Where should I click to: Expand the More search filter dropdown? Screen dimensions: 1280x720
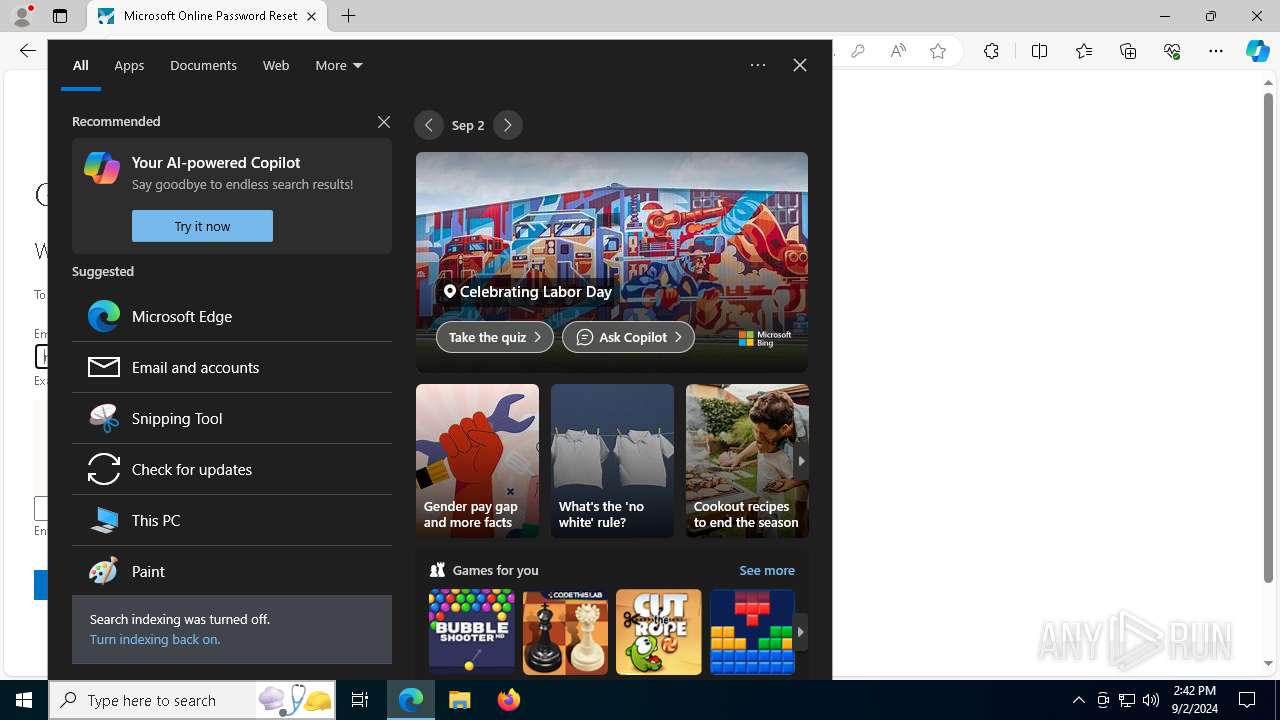click(x=338, y=65)
